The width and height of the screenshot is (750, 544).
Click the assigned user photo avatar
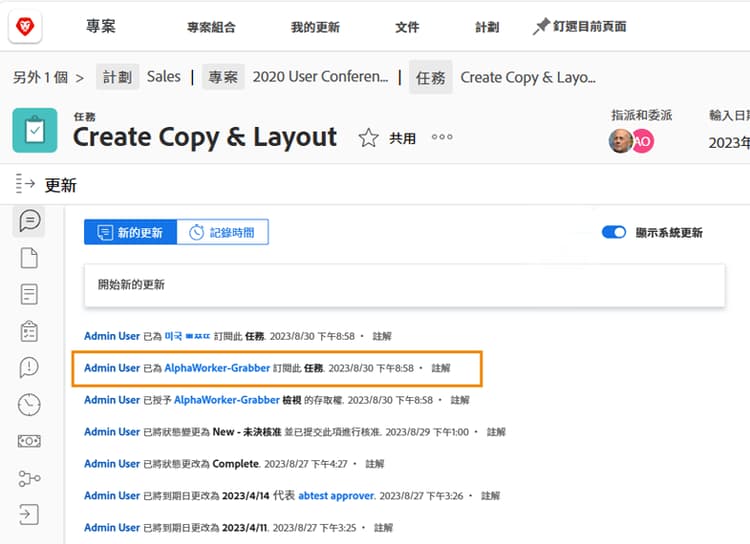pyautogui.click(x=620, y=141)
